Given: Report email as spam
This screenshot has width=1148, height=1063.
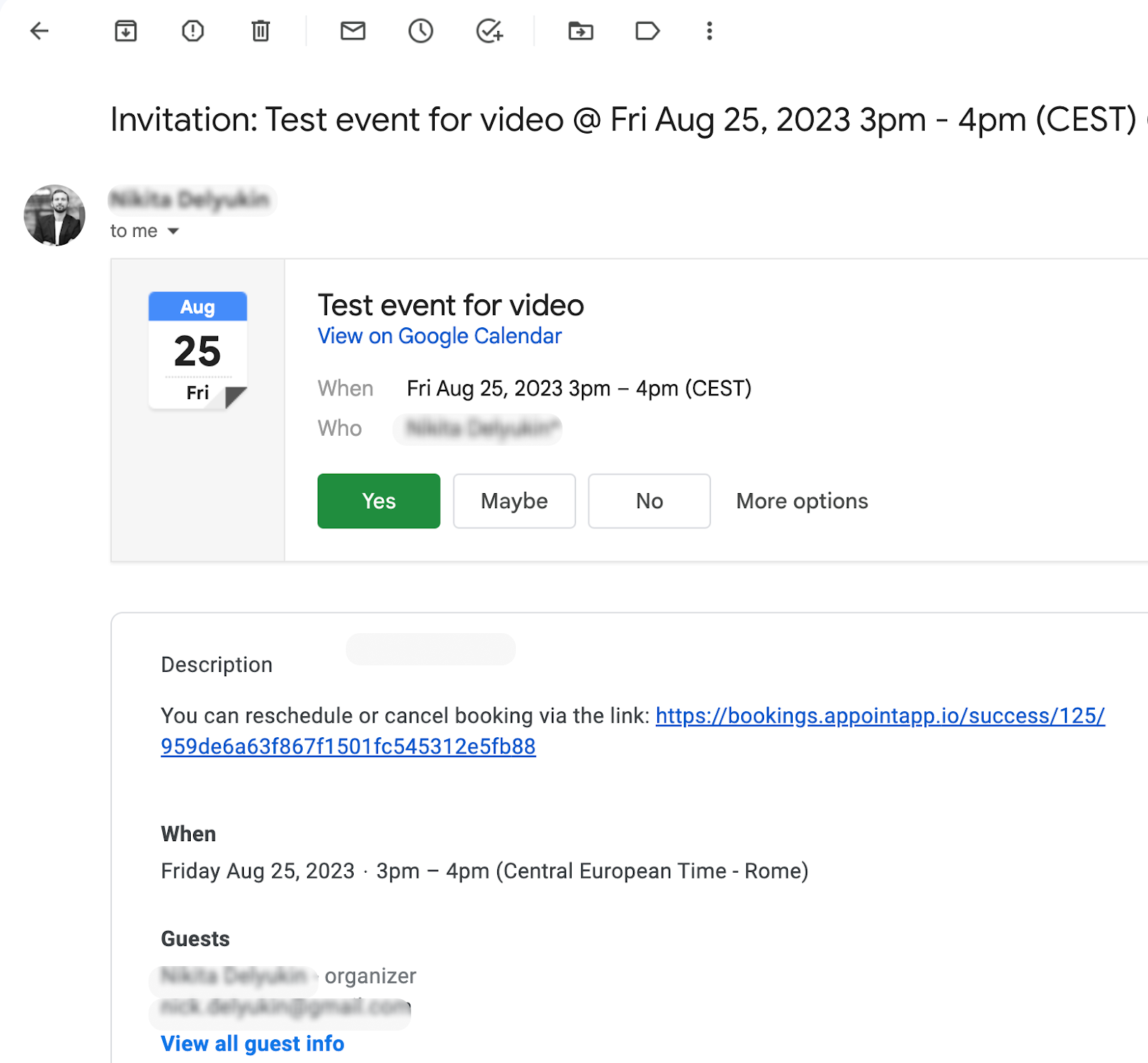Looking at the screenshot, I should tap(193, 31).
